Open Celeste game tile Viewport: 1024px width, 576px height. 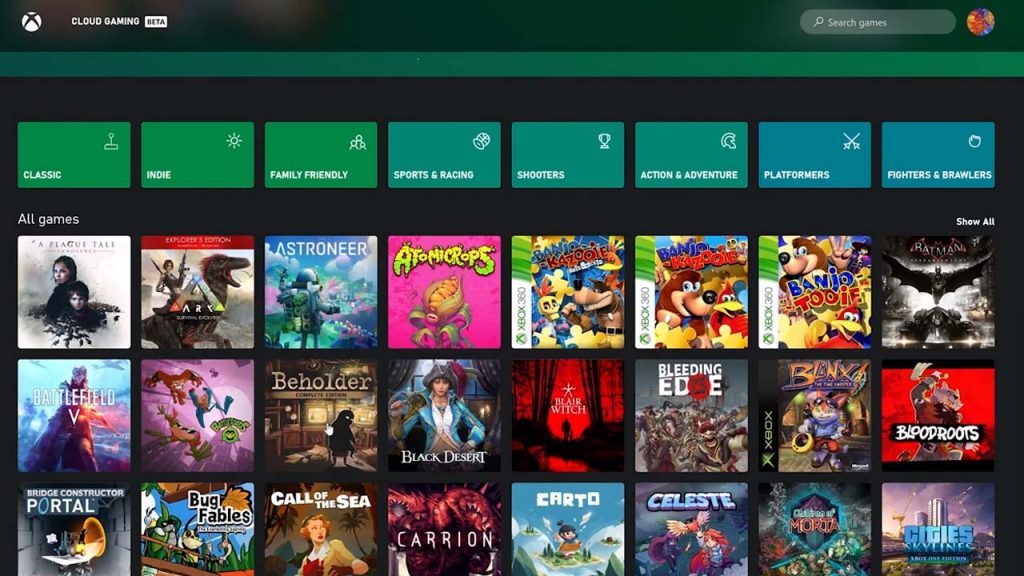[691, 530]
